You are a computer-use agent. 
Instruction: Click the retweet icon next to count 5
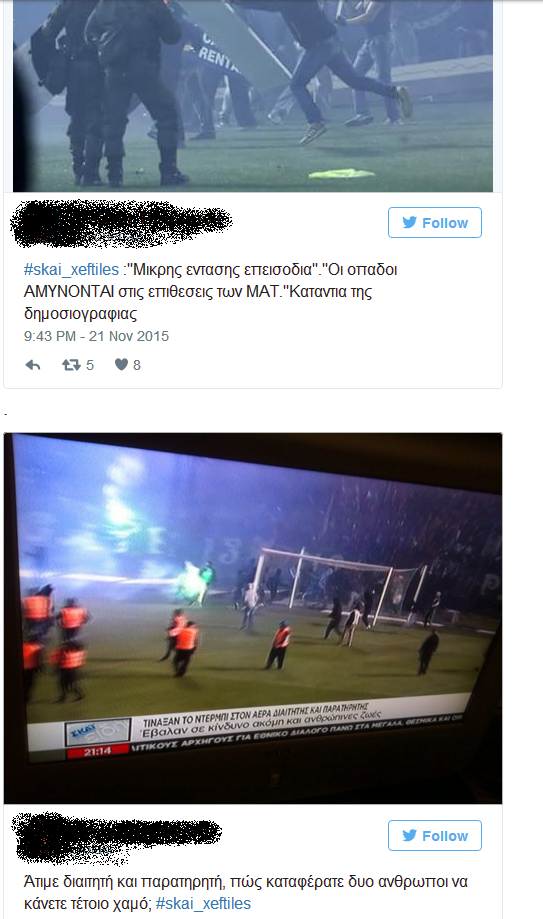pos(71,365)
